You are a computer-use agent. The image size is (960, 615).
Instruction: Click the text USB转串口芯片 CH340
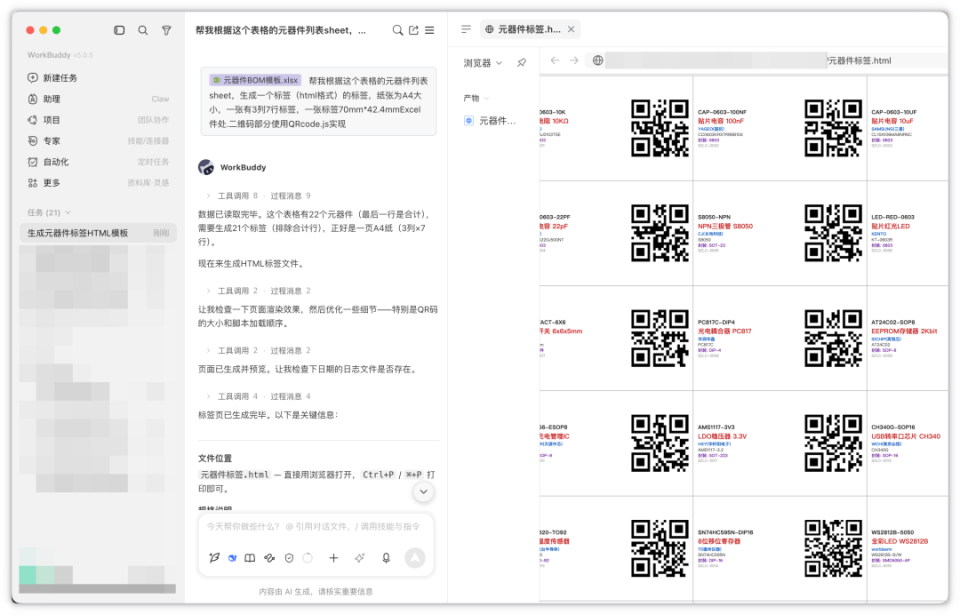[x=906, y=436]
